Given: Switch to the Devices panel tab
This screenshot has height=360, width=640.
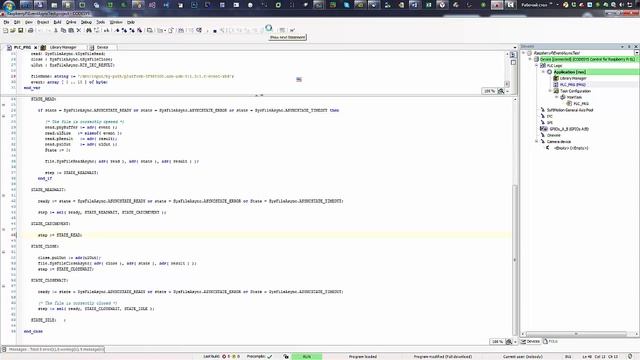Looking at the screenshot, I should [x=530, y=342].
